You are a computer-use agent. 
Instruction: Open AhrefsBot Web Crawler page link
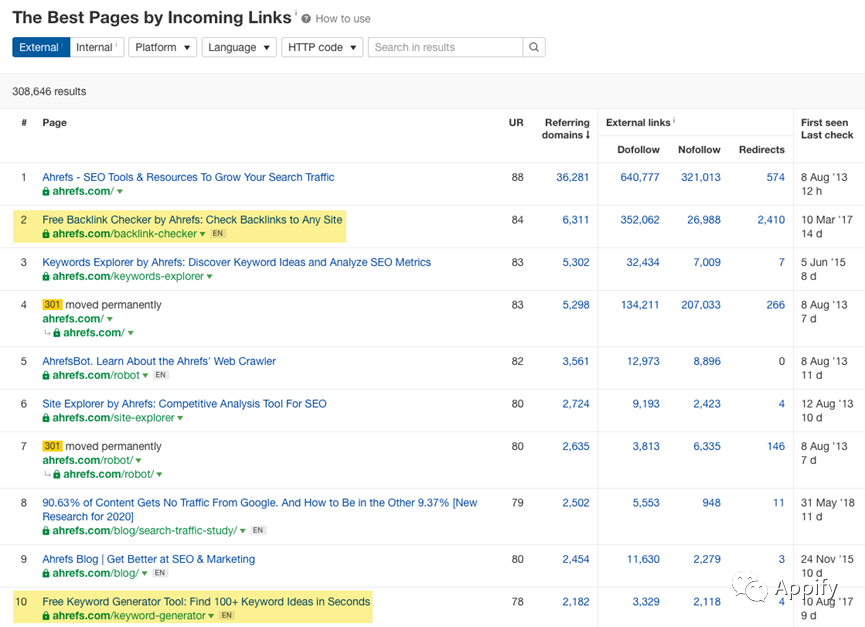coord(159,361)
